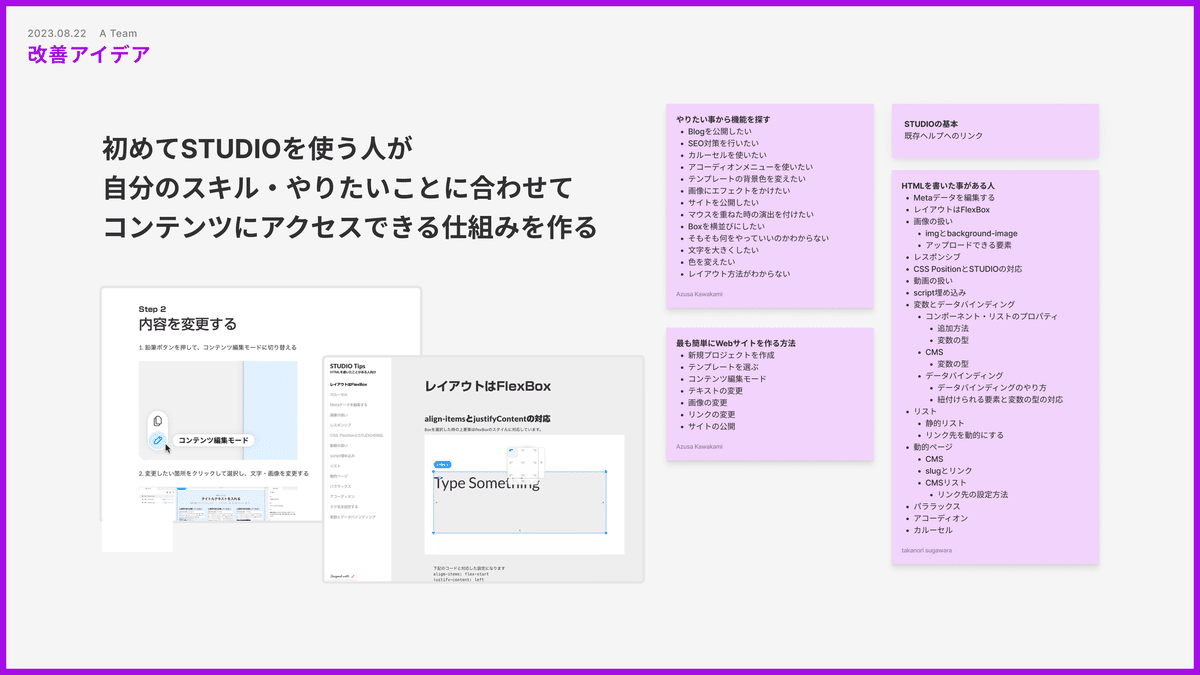Viewport: 1200px width, 675px height.
Task: Click the 'A Team' label
Action: pos(118,33)
